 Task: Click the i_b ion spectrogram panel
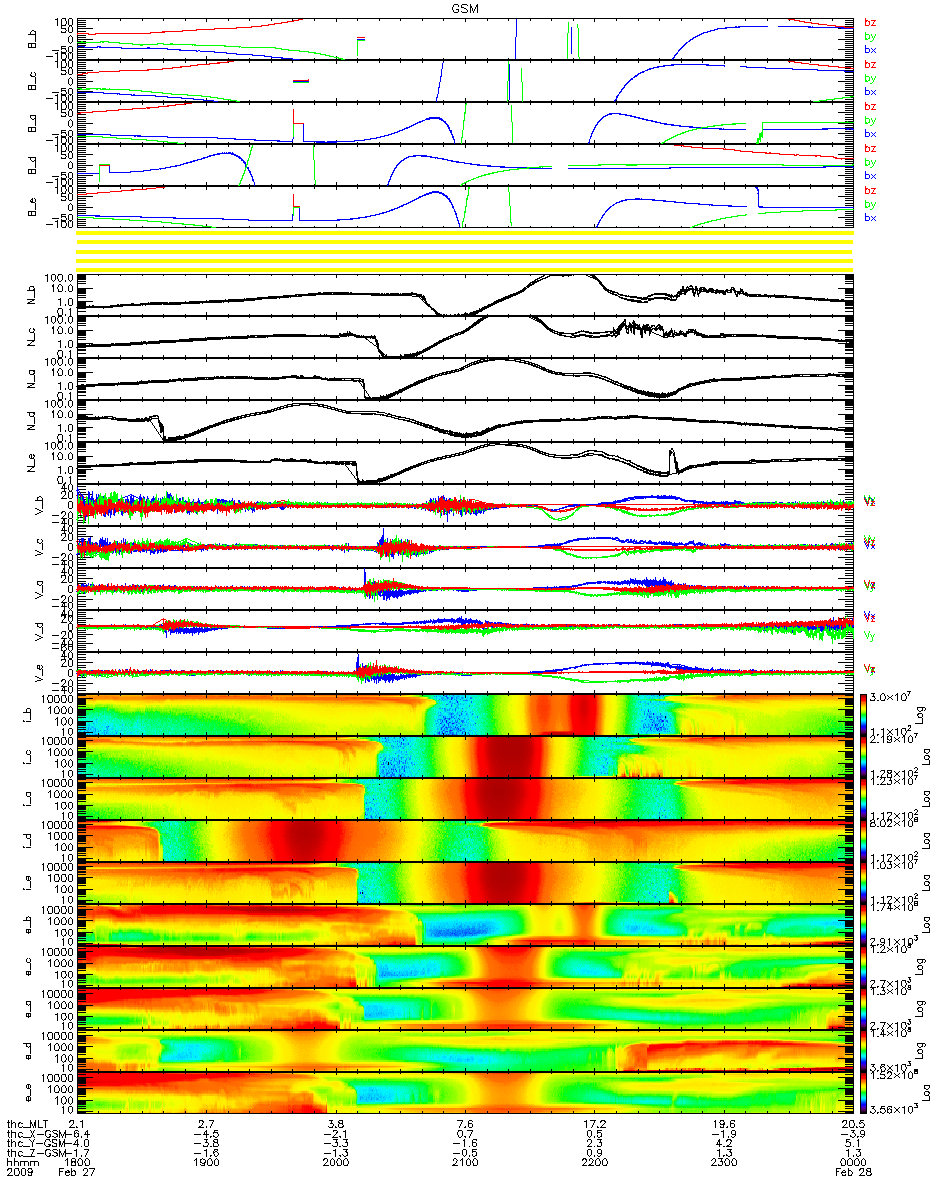pos(465,714)
